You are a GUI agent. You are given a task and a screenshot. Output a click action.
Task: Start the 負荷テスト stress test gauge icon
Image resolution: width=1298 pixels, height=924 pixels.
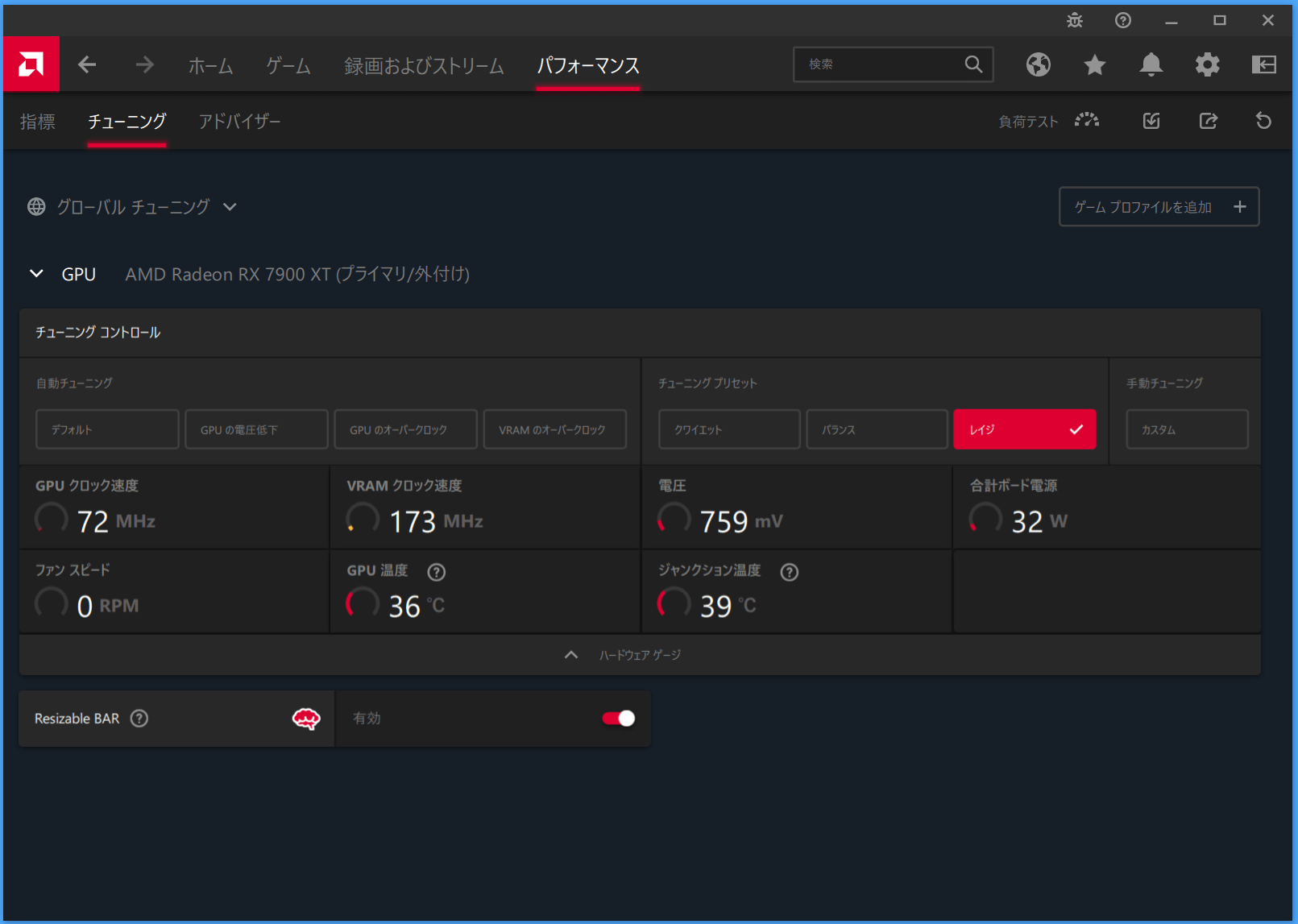tap(1087, 121)
